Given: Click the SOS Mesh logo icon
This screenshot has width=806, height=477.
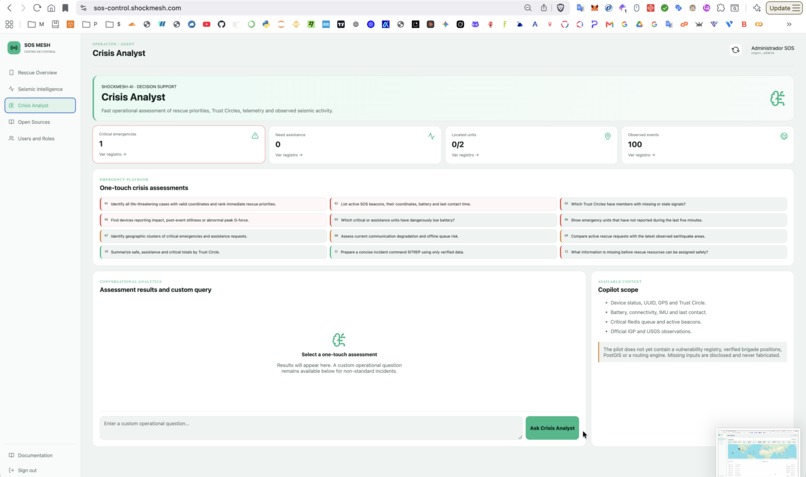Looking at the screenshot, I should pos(14,47).
